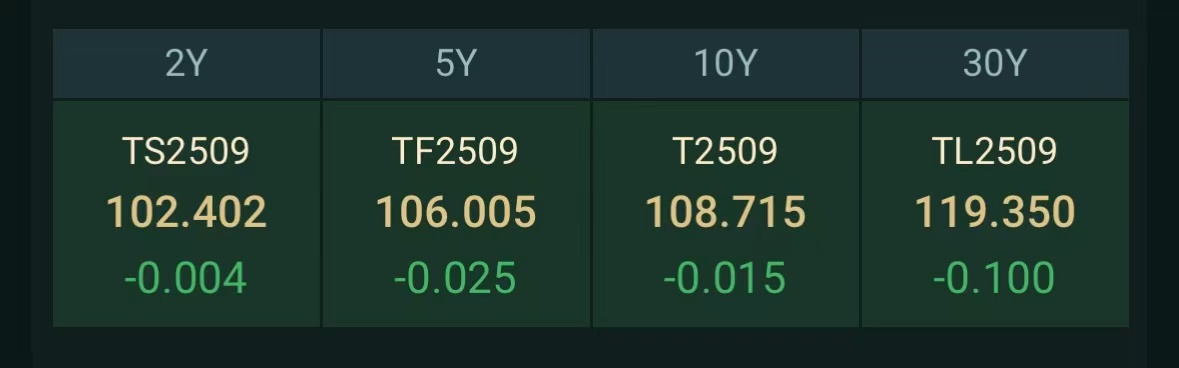This screenshot has height=368, width=1179.
Task: Select the 2Y column header
Action: coord(186,64)
